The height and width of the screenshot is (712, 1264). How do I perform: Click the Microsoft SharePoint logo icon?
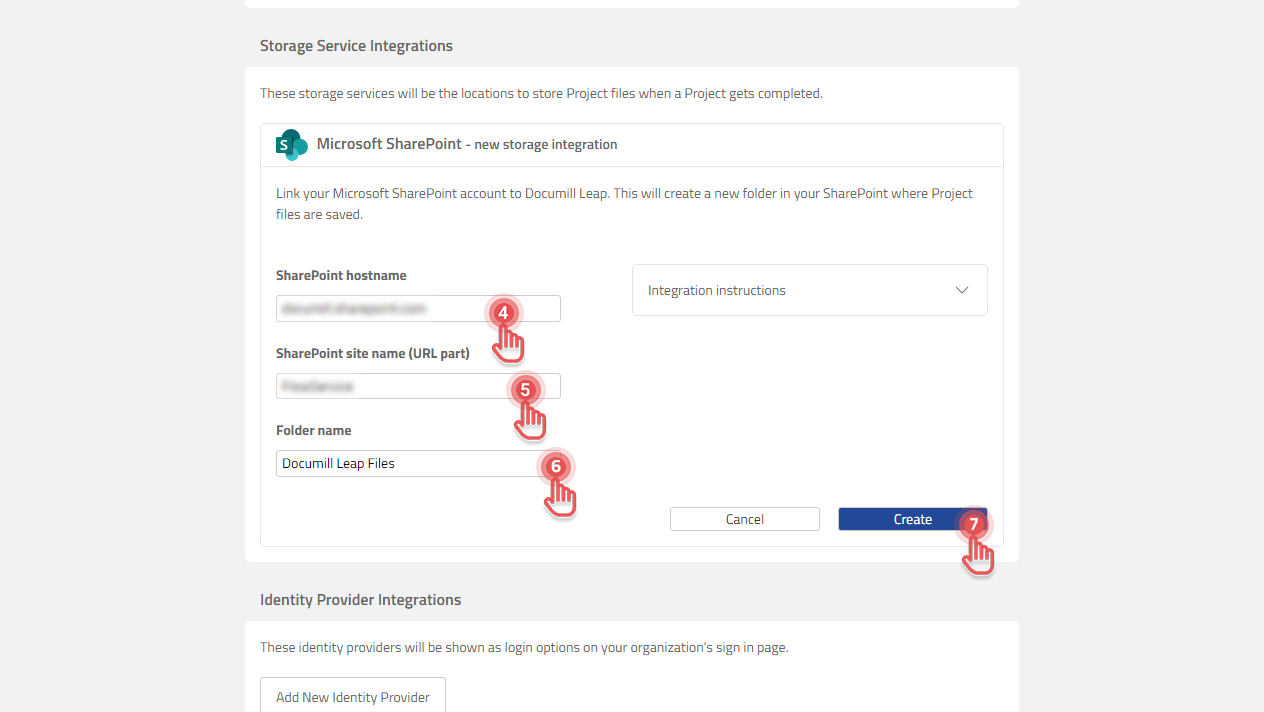click(x=290, y=144)
